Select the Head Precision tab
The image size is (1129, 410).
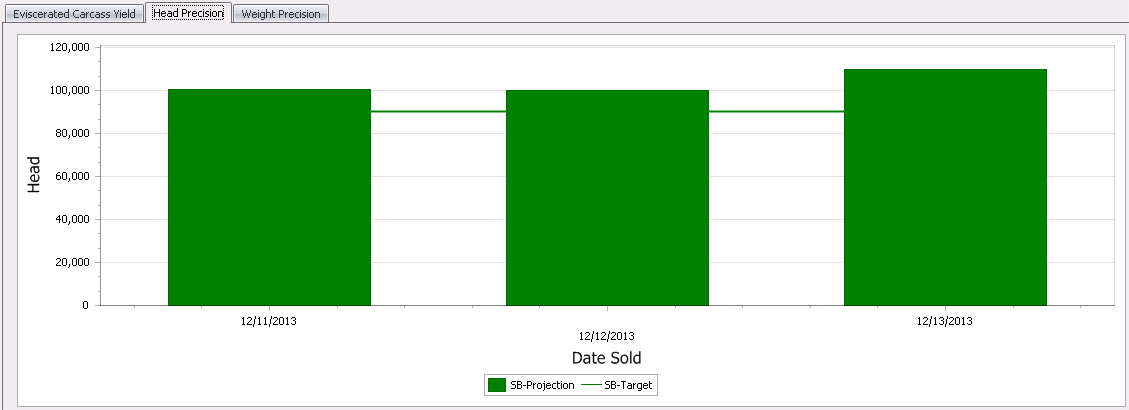pos(188,12)
